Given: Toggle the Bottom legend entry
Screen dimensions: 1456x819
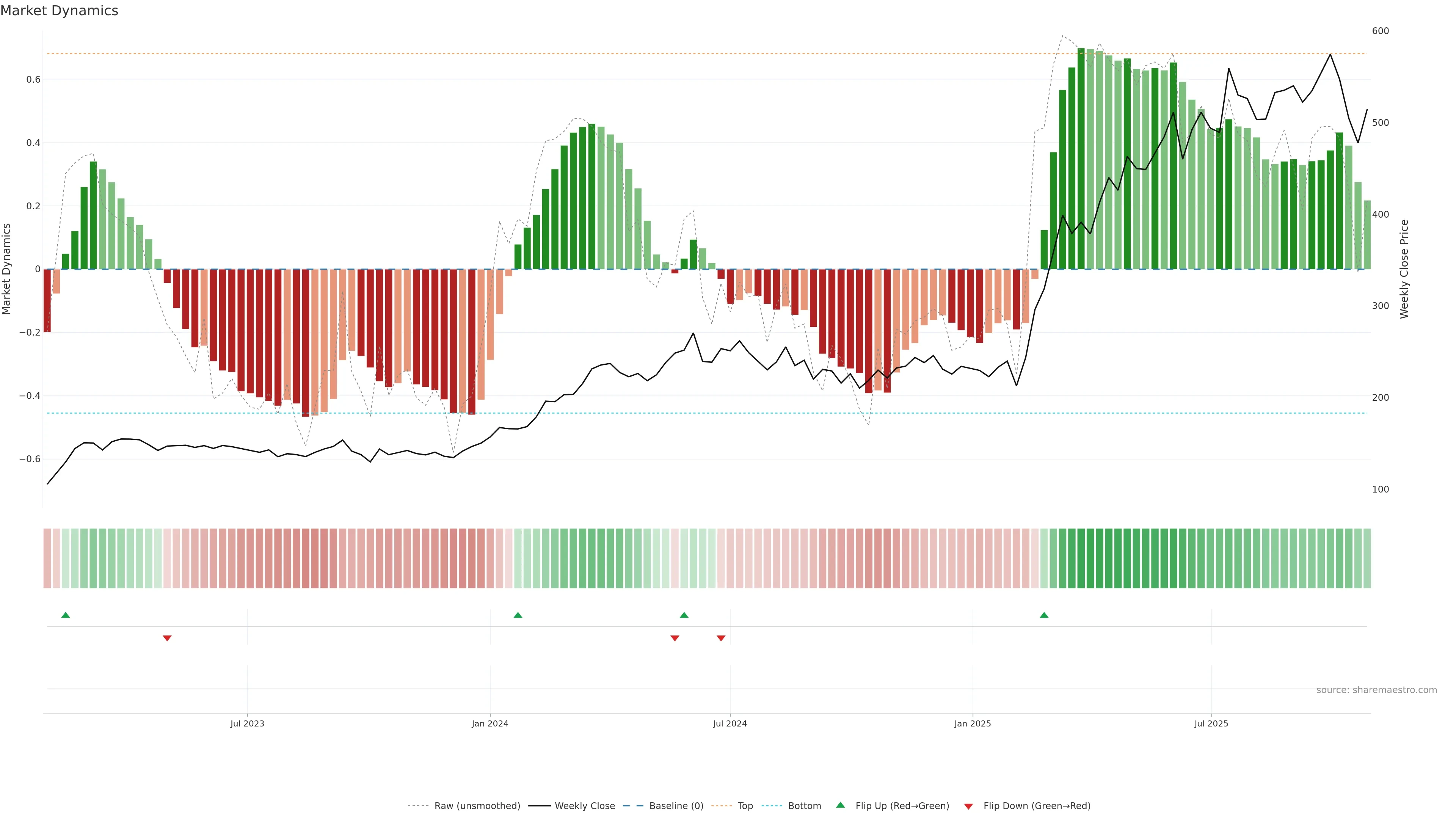Looking at the screenshot, I should (804, 806).
